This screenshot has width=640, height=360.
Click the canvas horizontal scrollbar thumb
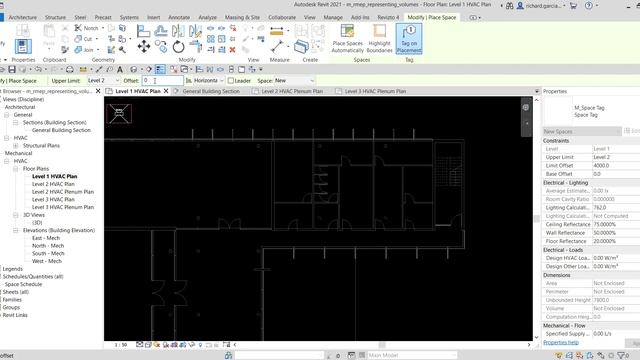382,345
